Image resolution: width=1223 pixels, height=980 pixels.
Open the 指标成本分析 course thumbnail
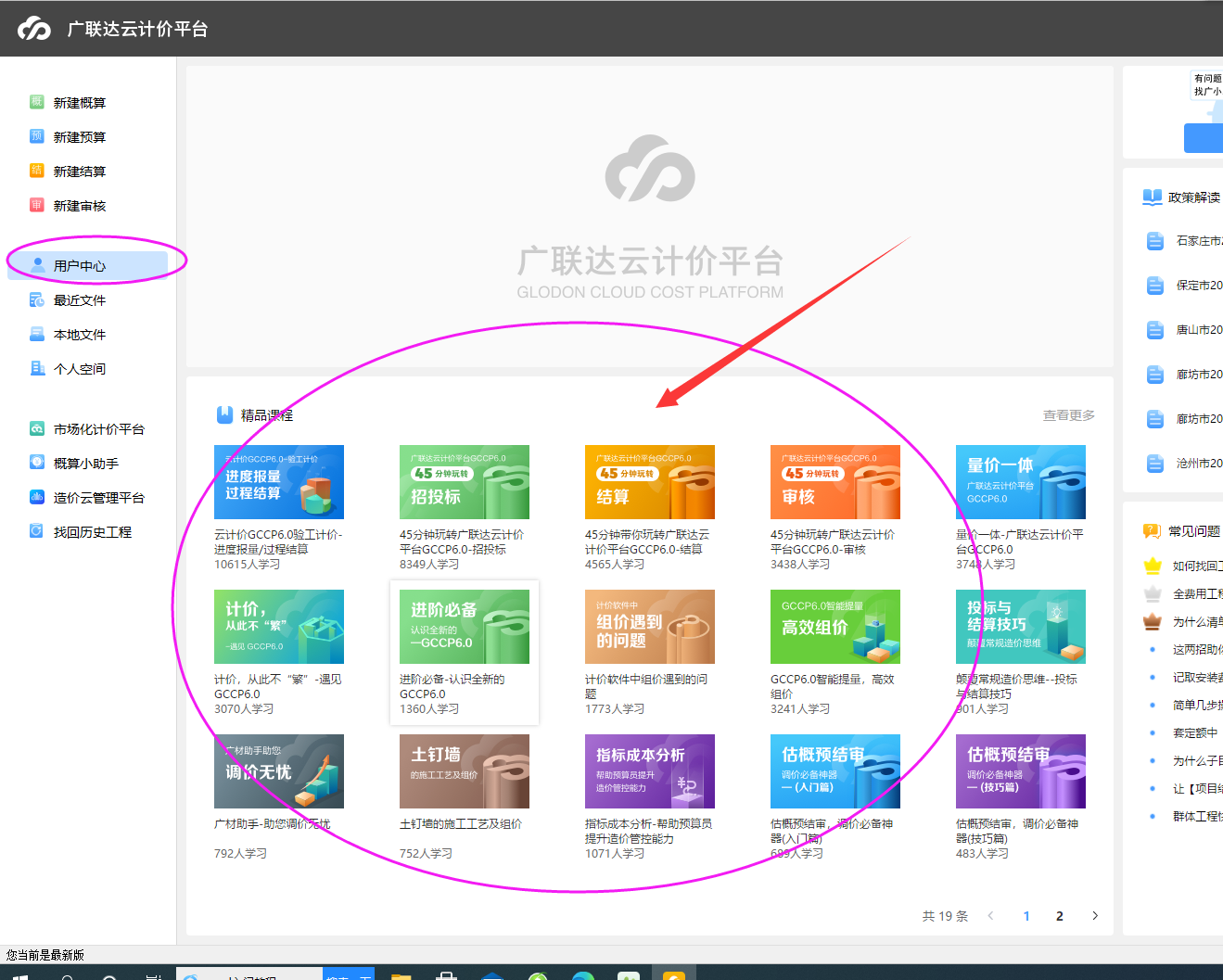click(x=650, y=771)
